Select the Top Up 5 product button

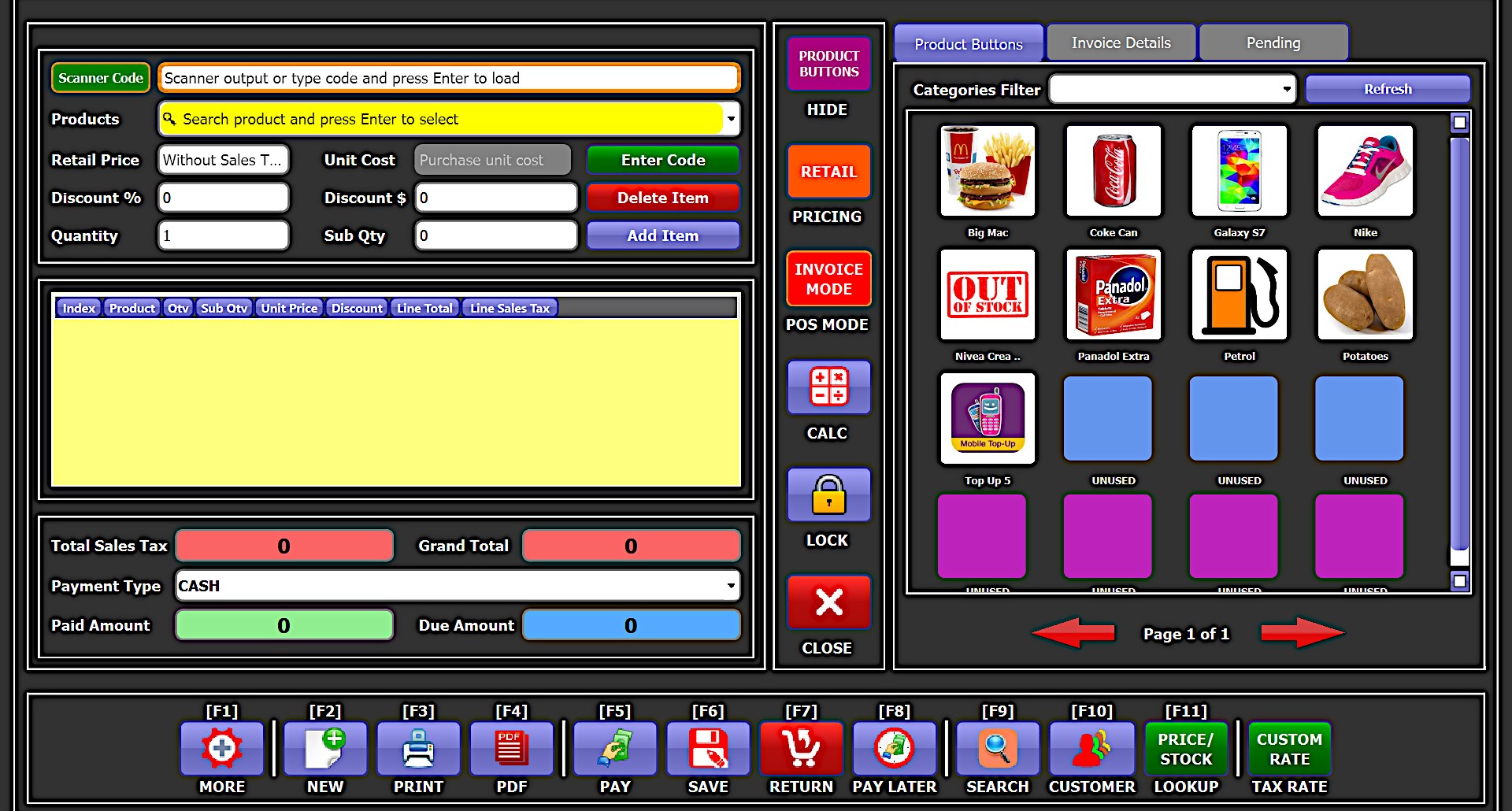(988, 418)
